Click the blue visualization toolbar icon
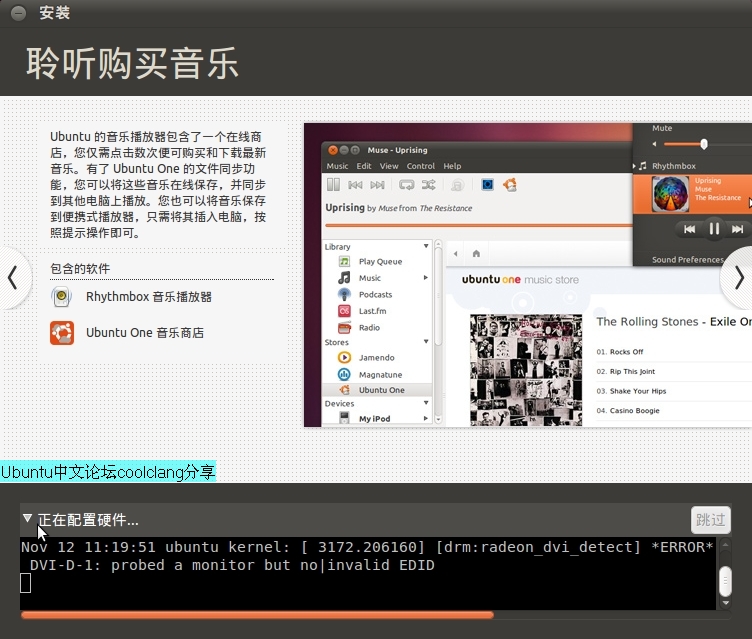The image size is (752, 639). click(x=487, y=185)
